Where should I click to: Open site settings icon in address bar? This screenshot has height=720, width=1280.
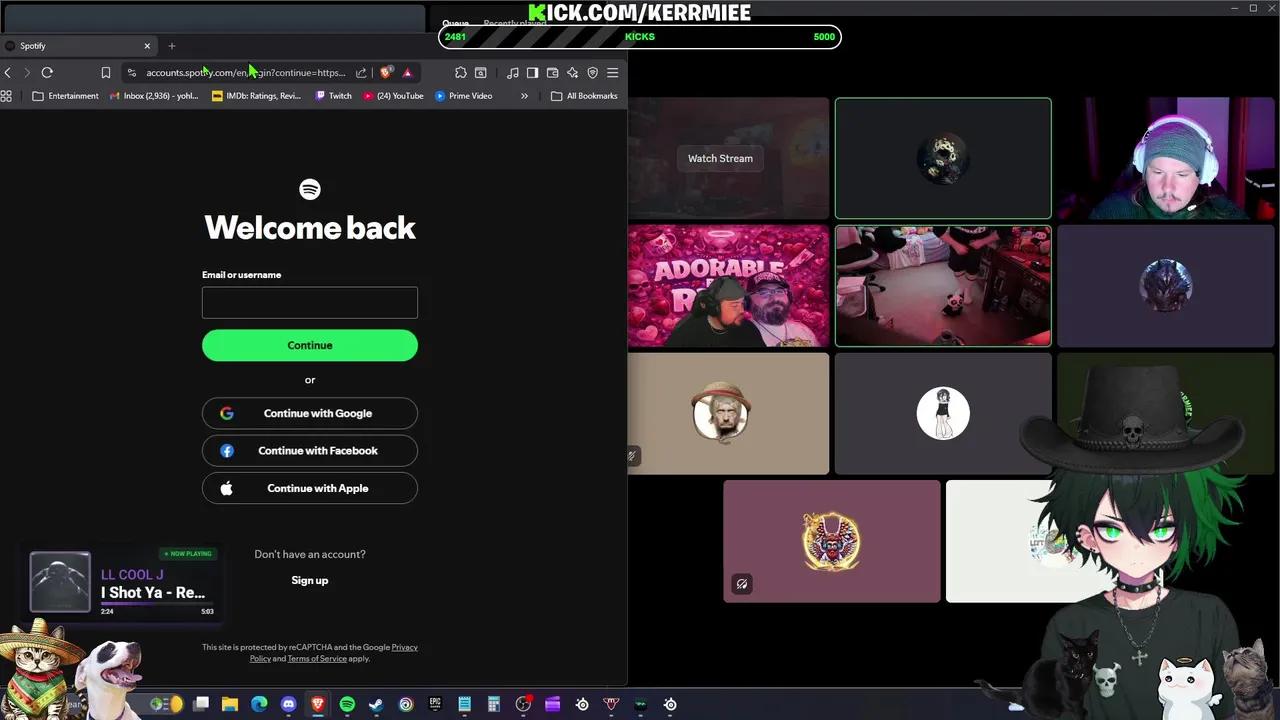click(132, 72)
